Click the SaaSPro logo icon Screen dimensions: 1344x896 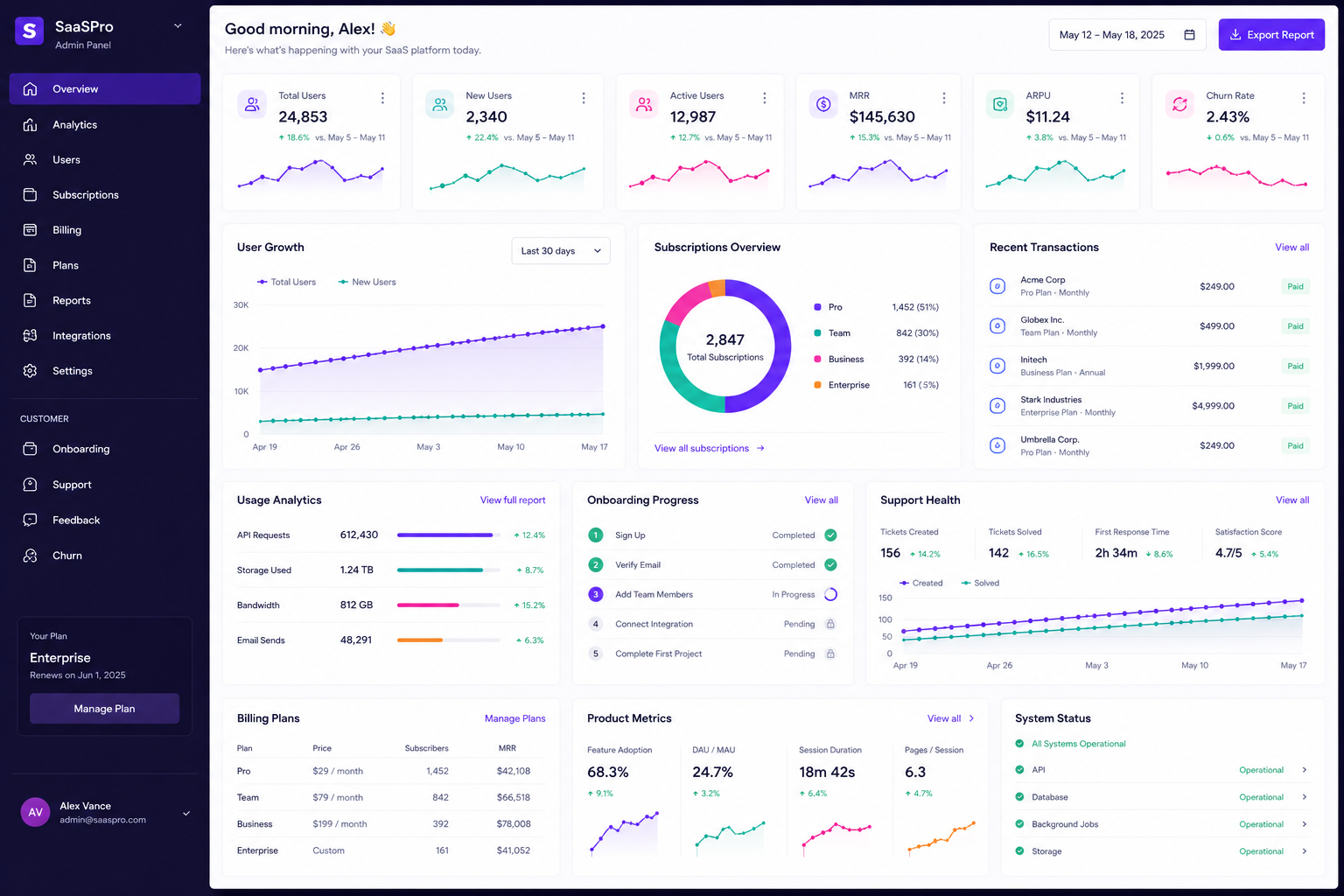(29, 31)
